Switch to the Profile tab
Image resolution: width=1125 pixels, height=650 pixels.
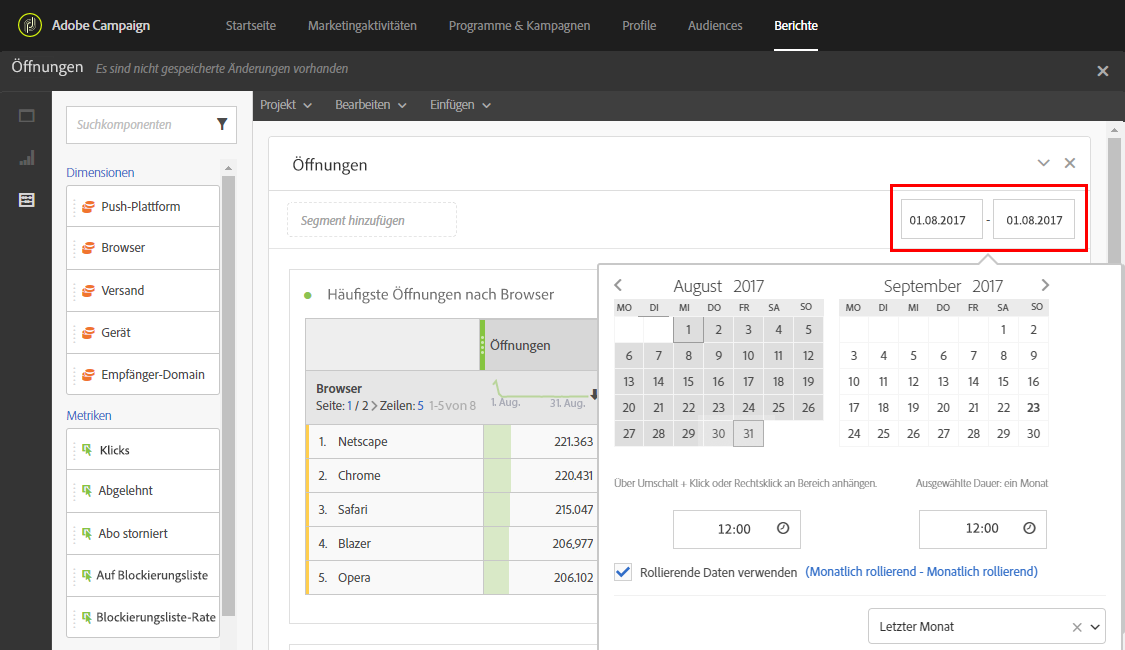click(639, 25)
